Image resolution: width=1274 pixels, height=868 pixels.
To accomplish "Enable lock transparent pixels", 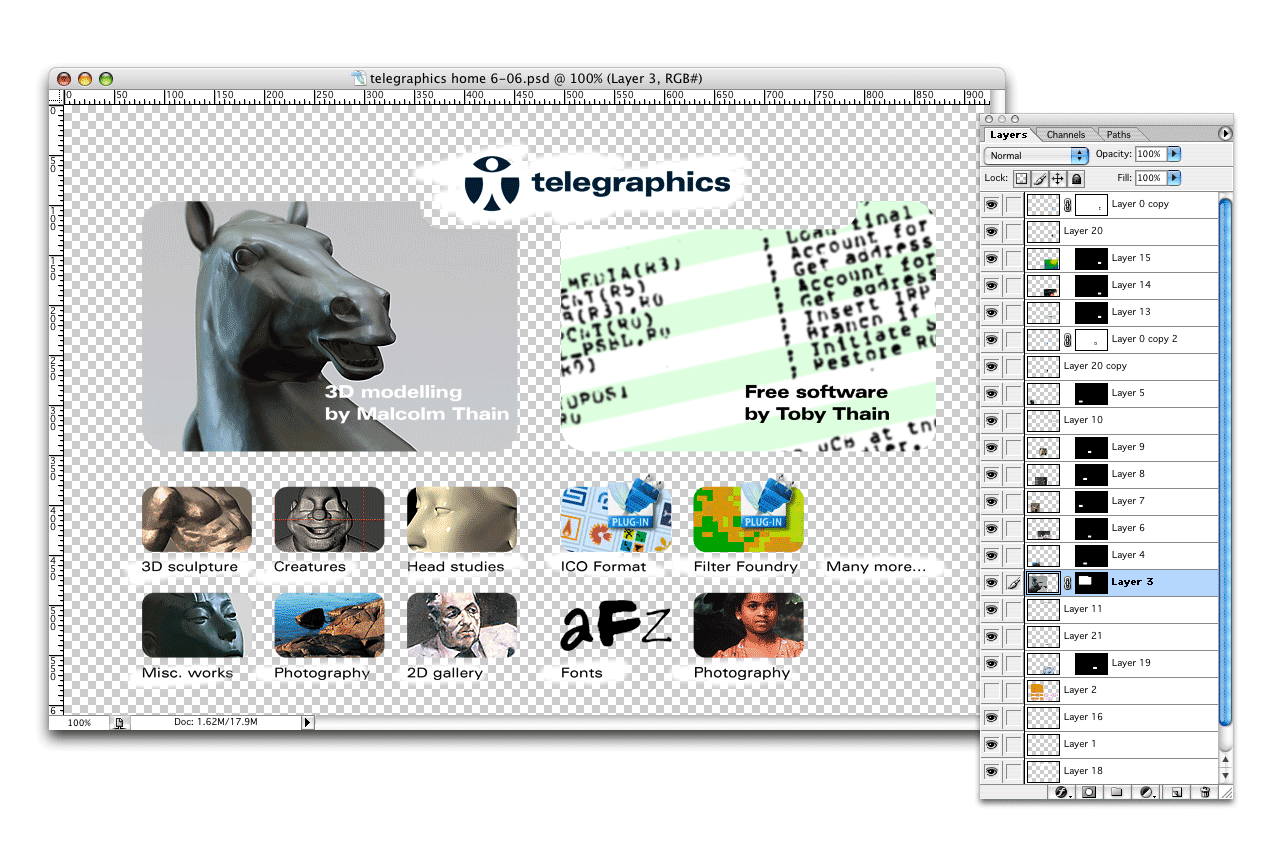I will 1022,179.
